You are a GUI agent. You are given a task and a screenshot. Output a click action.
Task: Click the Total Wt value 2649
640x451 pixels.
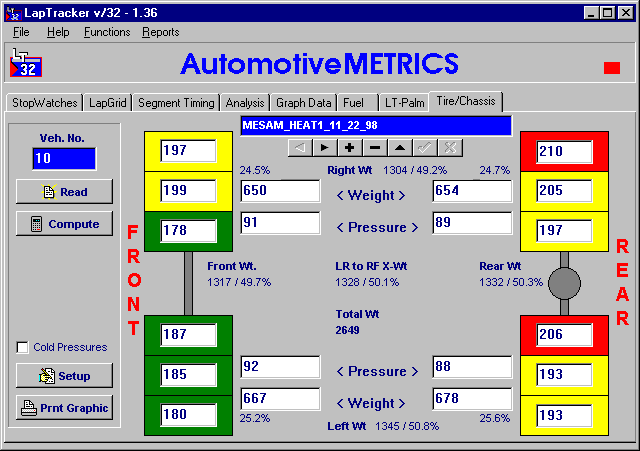347,330
